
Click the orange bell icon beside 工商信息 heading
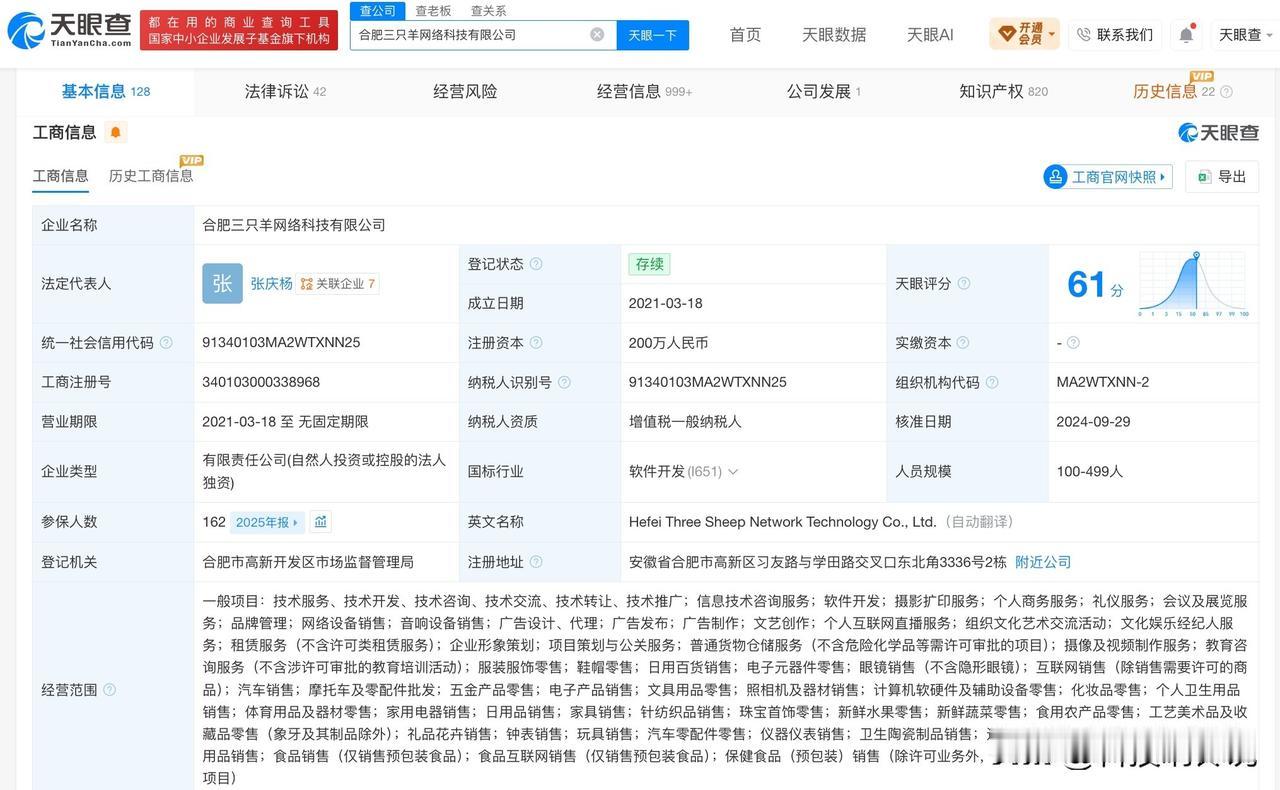coord(115,132)
